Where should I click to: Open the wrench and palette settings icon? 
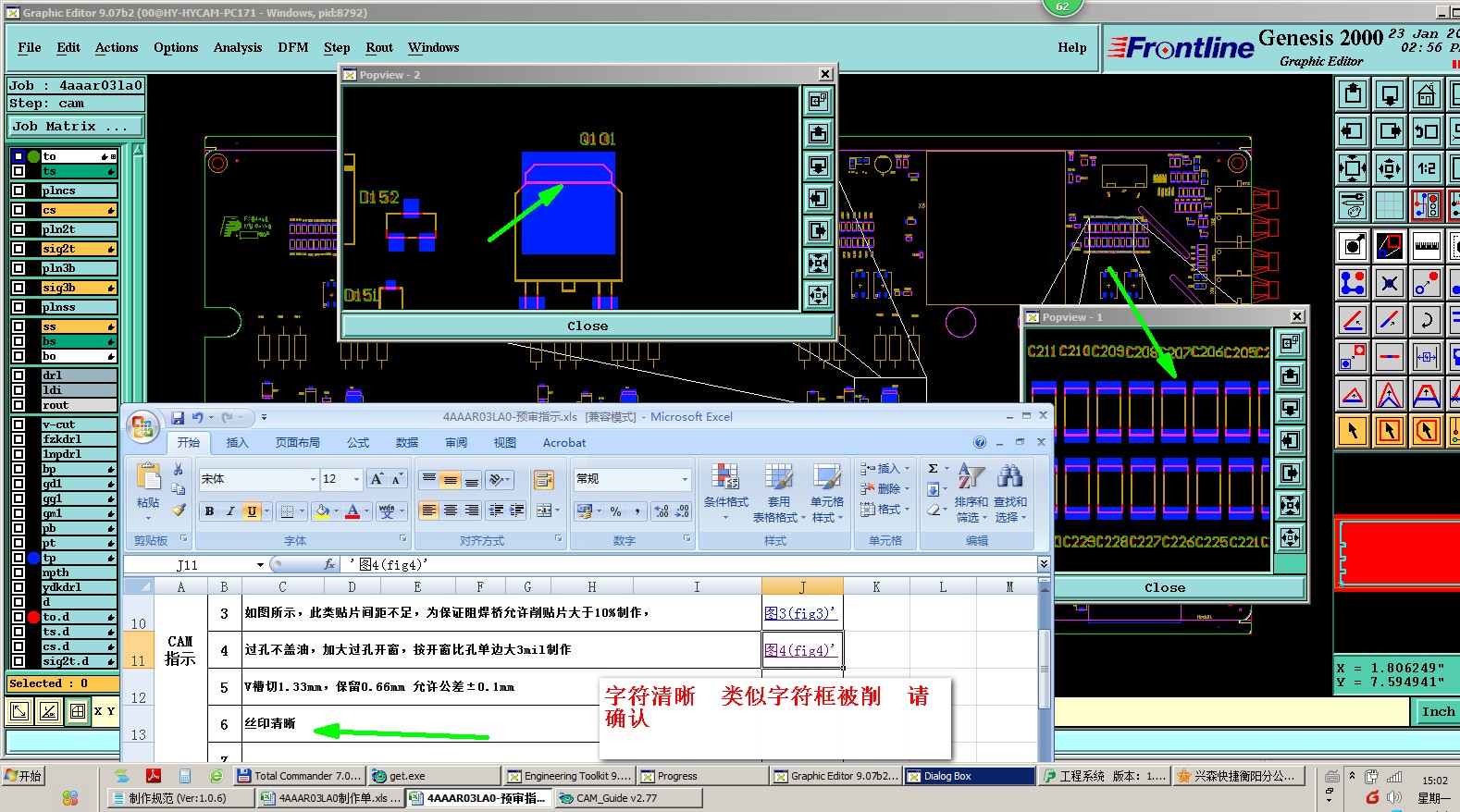(x=1353, y=205)
